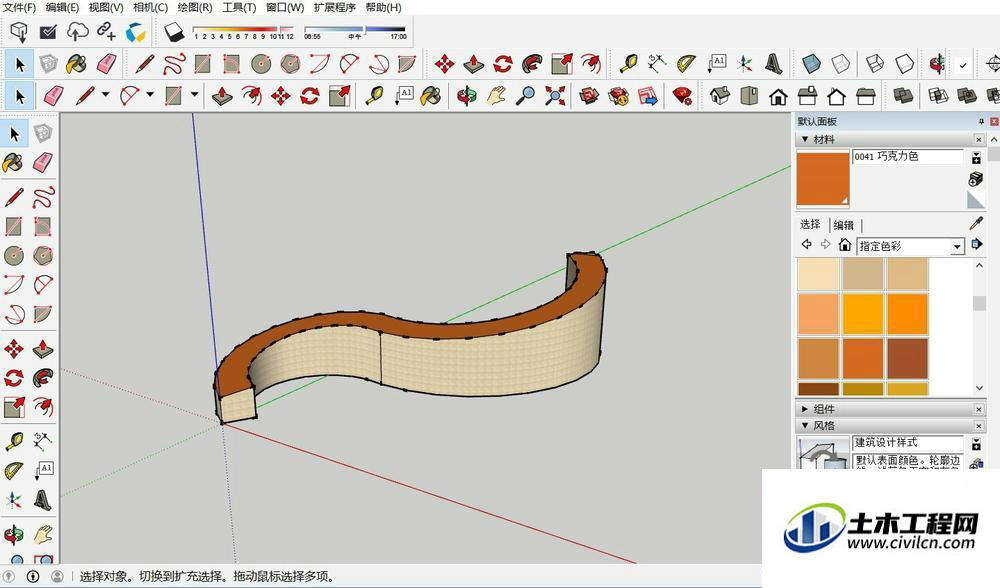Click the swatch list scroll-down arrow

pos(980,388)
